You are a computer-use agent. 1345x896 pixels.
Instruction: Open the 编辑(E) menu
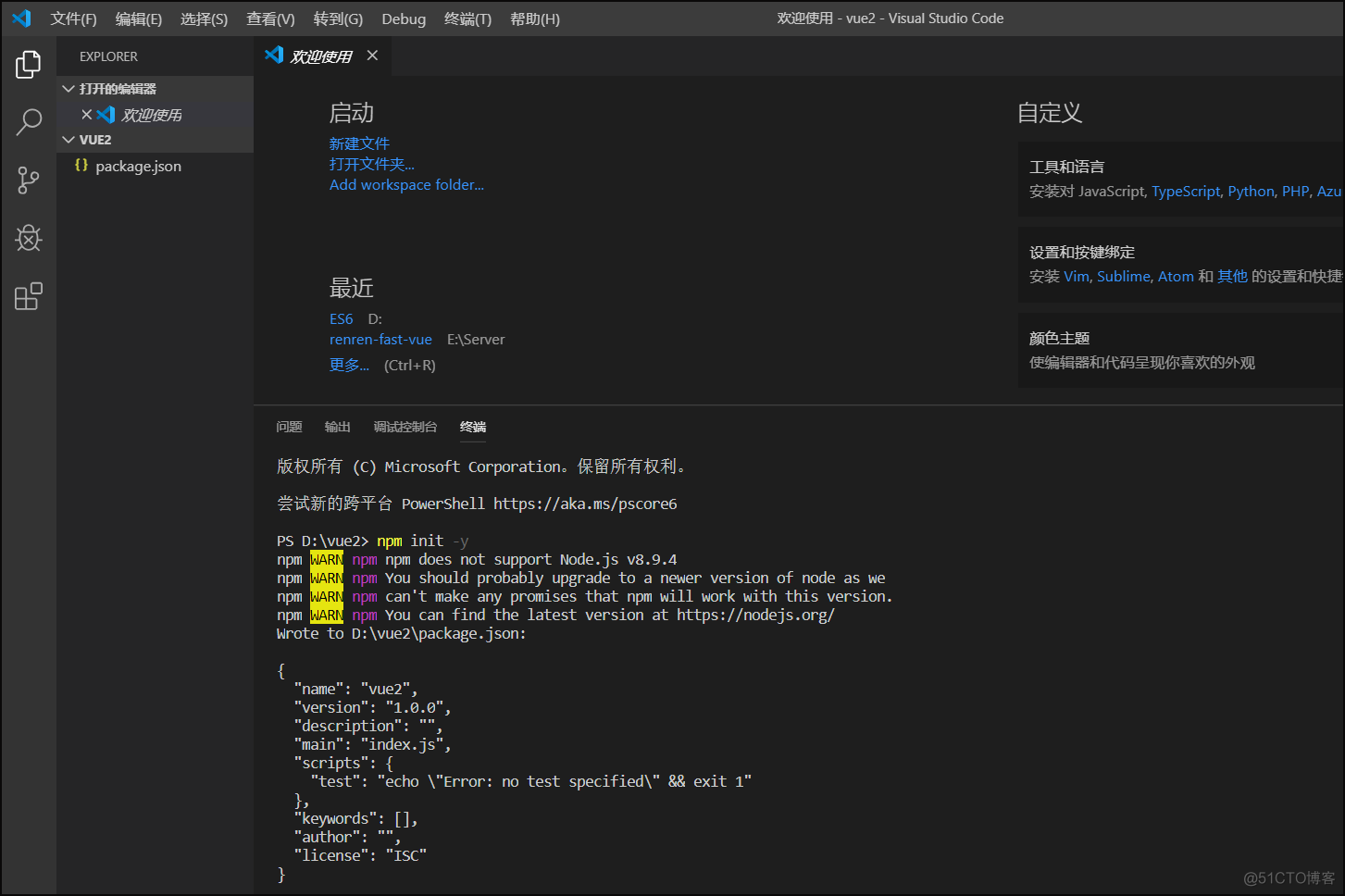tap(138, 19)
